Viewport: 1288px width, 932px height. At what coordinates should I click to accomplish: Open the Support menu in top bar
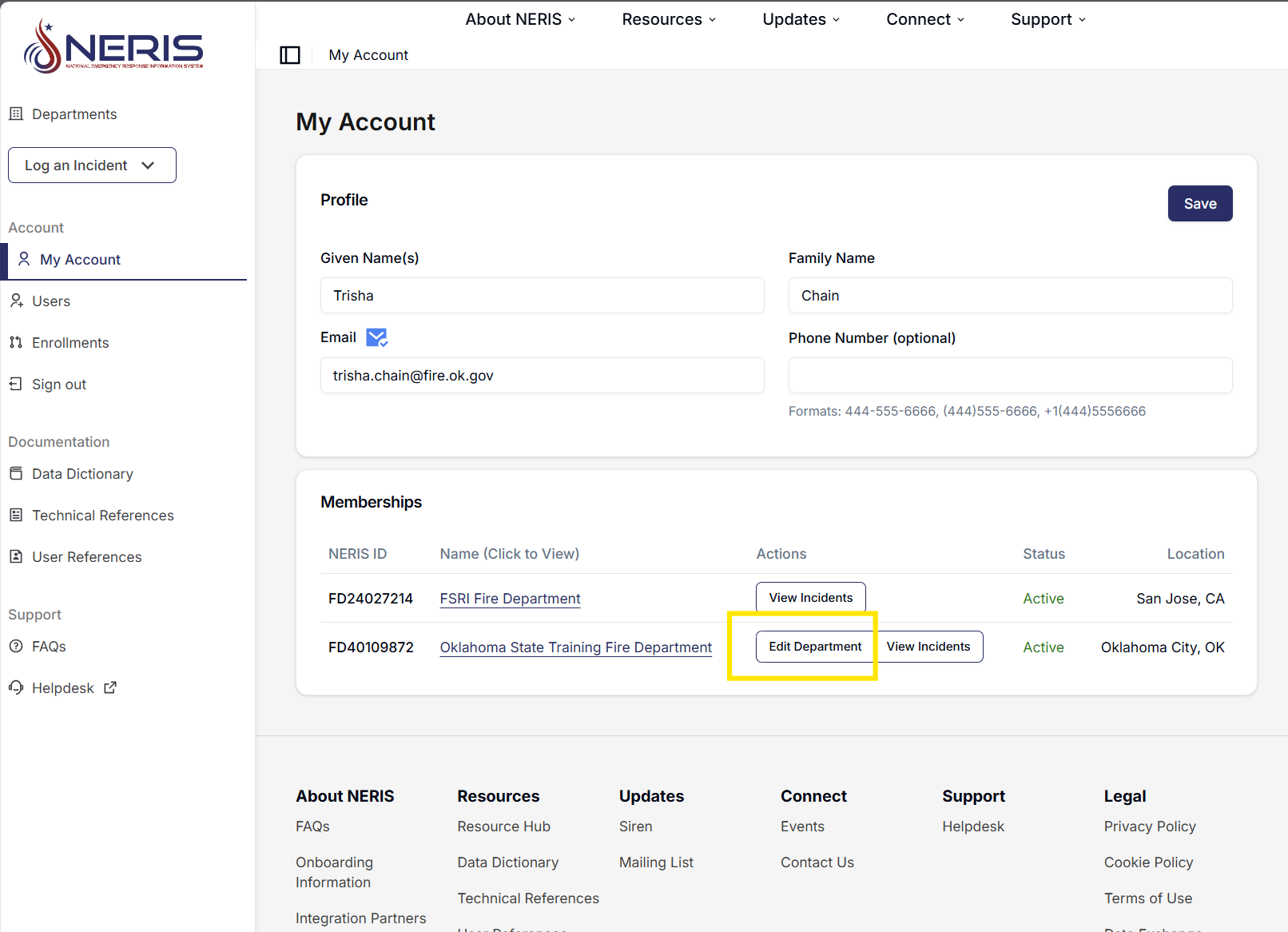point(1047,19)
